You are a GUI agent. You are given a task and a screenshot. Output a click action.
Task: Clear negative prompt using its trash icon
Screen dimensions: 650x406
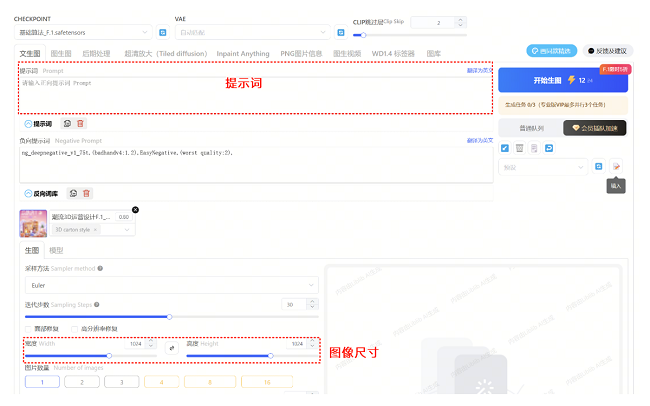(x=87, y=193)
